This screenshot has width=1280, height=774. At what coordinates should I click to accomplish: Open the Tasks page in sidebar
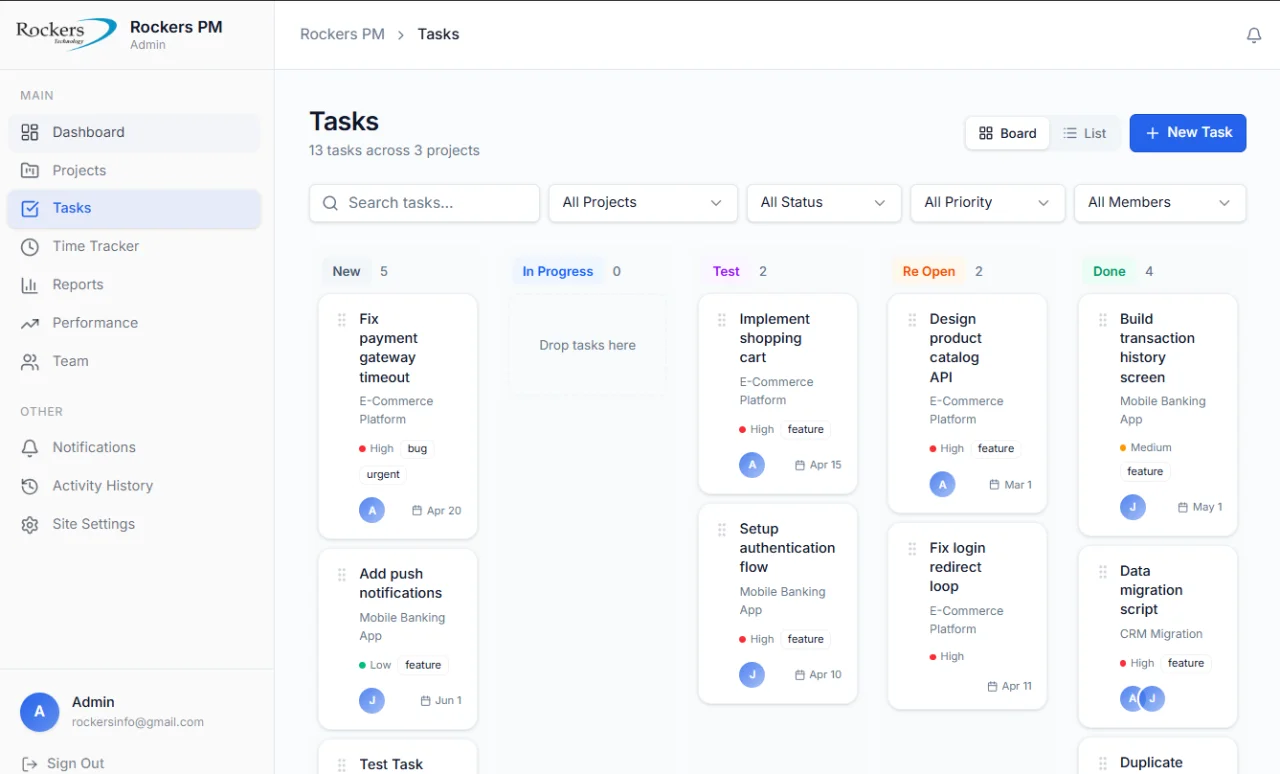coord(134,209)
